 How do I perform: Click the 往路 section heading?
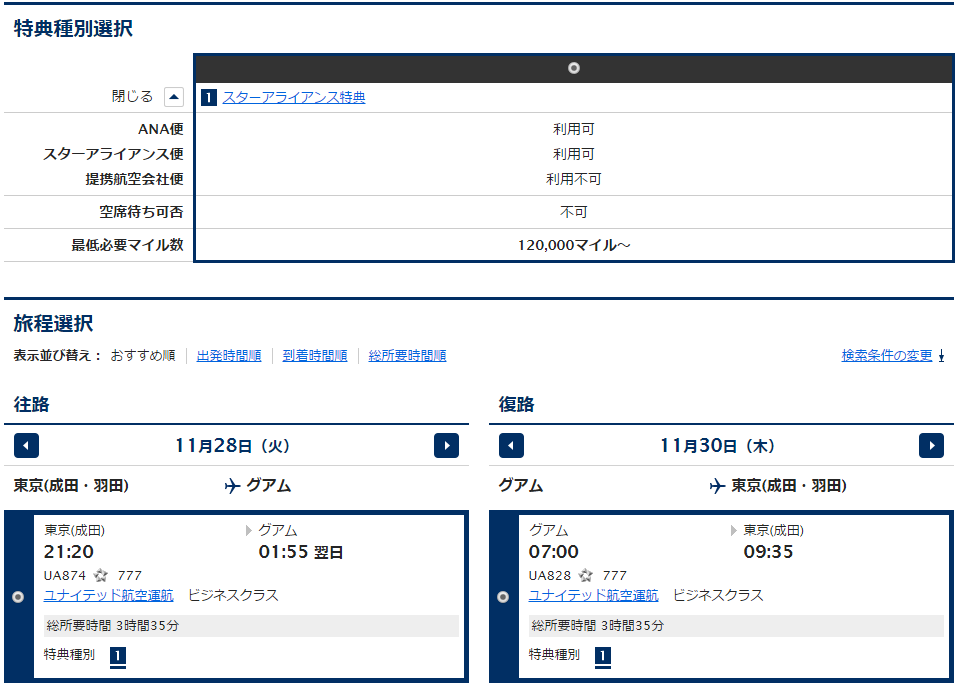pos(31,404)
